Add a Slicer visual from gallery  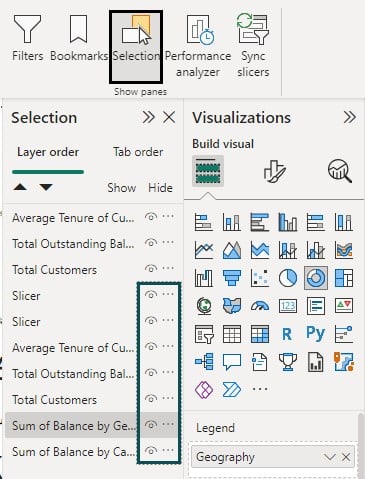204,334
